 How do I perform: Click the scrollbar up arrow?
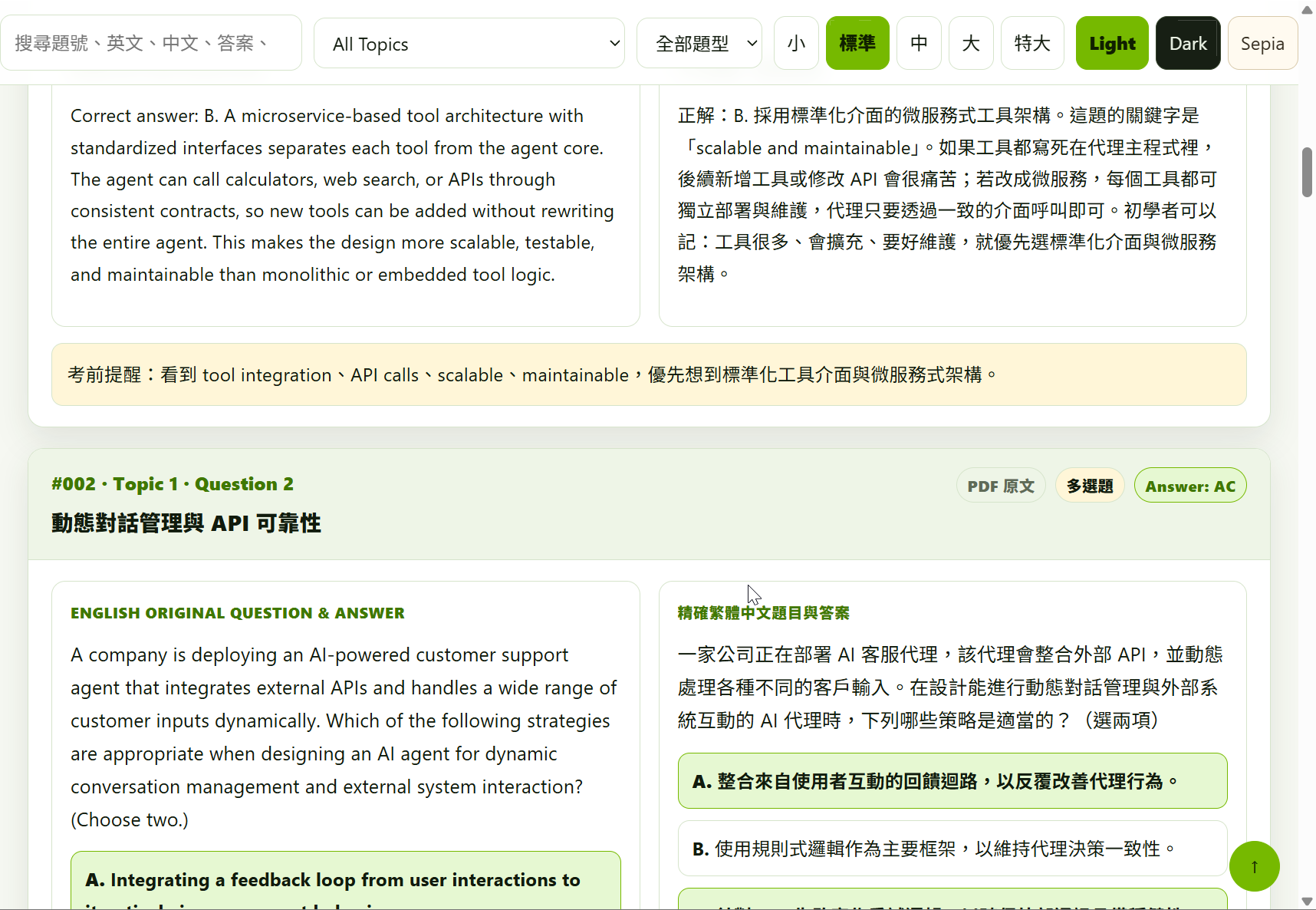[1308, 9]
